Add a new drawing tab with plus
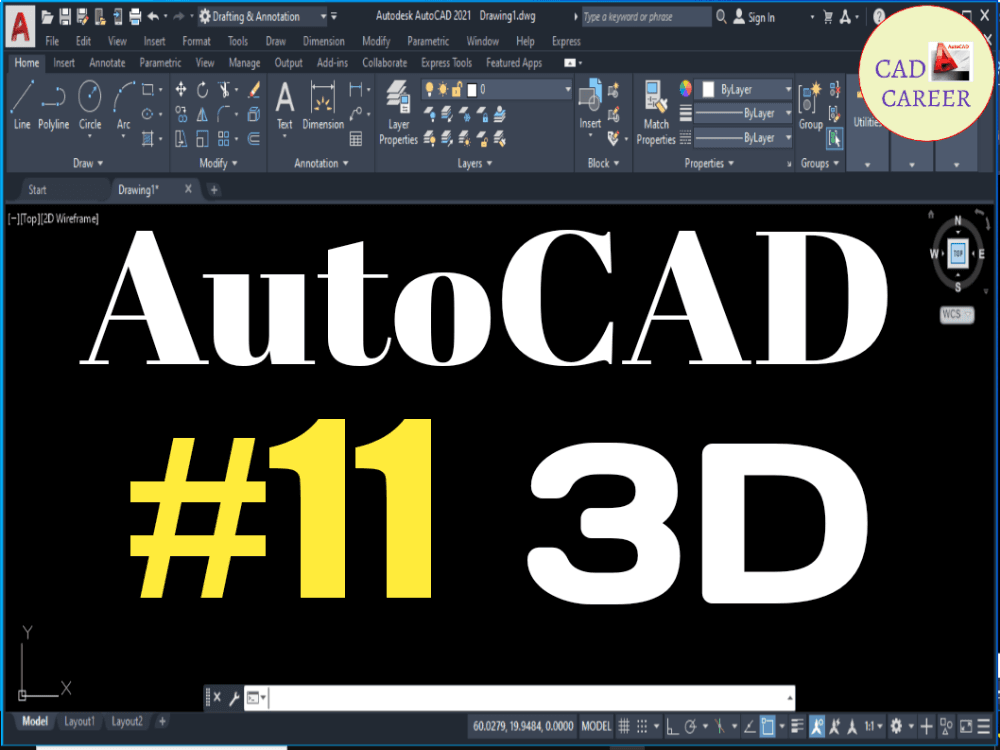The height and width of the screenshot is (750, 1000). (x=214, y=189)
